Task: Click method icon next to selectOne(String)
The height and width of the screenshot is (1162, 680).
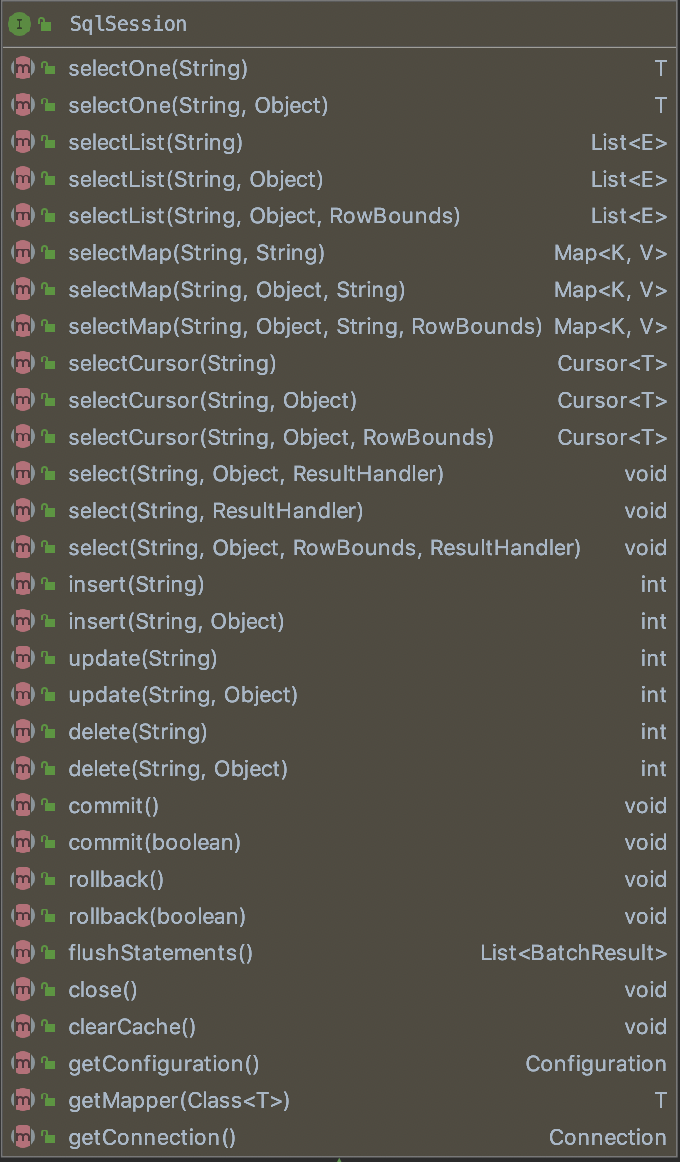Action: [22, 69]
